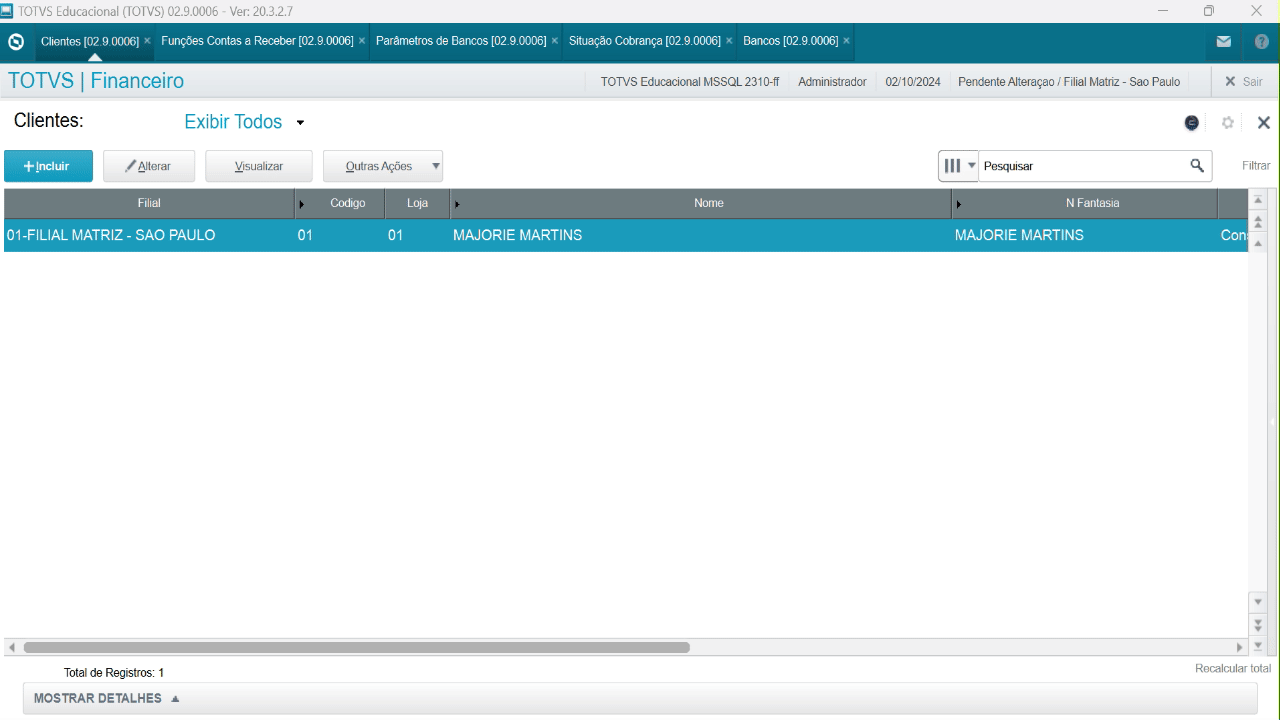Open the column selector bars dropdown
Screen dimensions: 1280x720
tap(959, 166)
